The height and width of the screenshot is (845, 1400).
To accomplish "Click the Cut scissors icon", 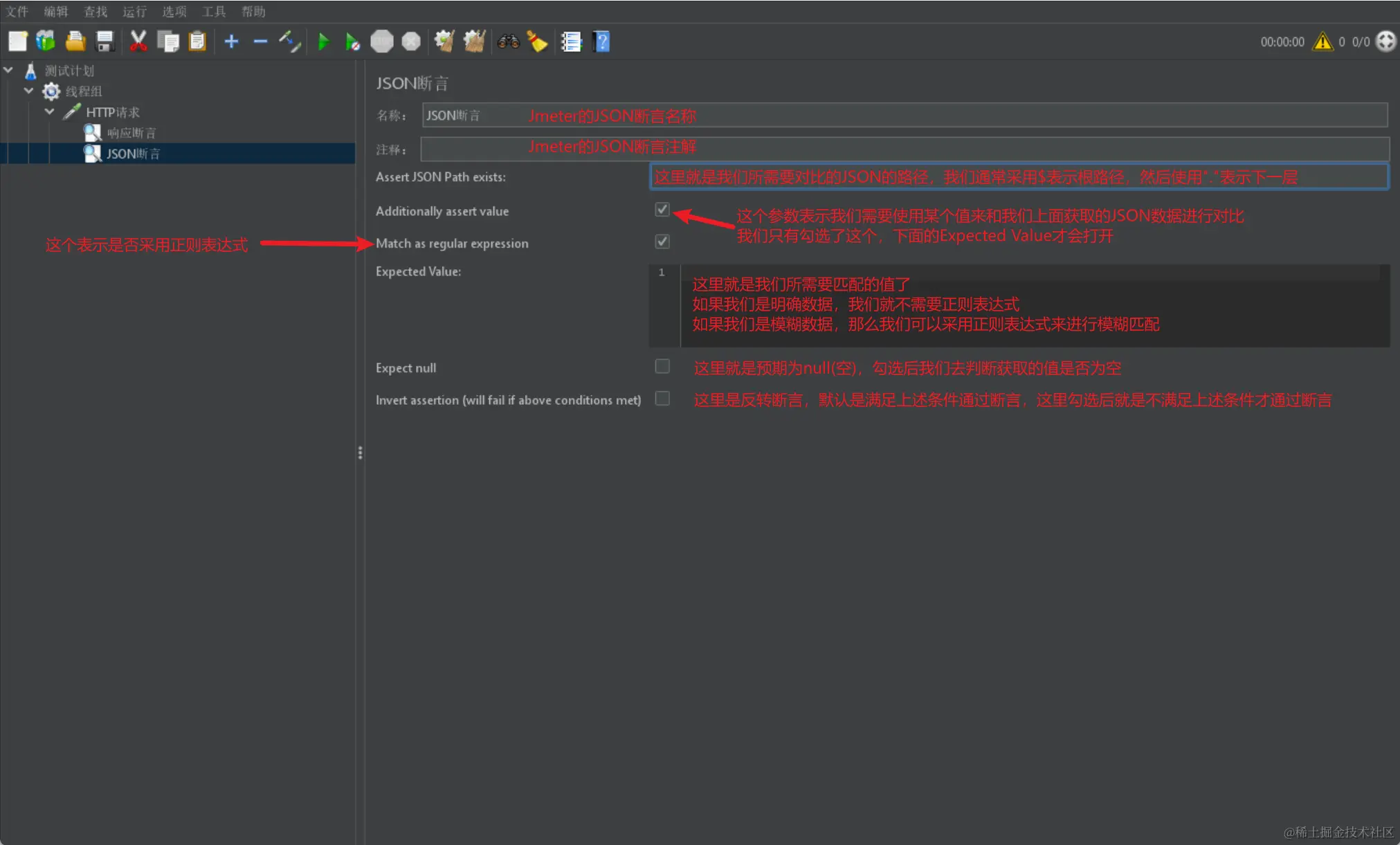I will pyautogui.click(x=138, y=42).
